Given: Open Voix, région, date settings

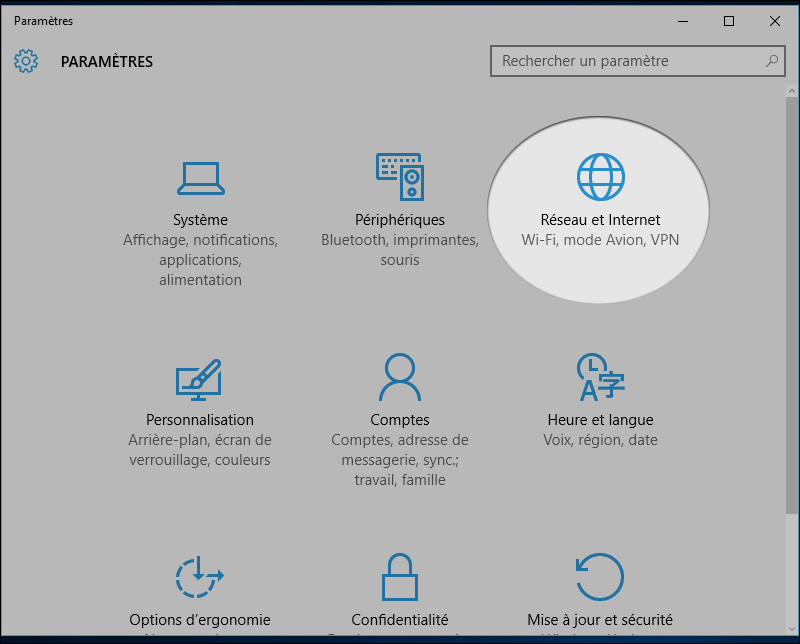Looking at the screenshot, I should click(x=599, y=439).
